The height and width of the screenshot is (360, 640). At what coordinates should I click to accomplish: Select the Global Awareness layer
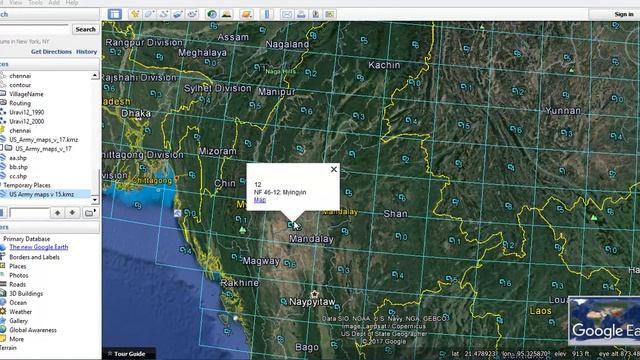[x=33, y=330]
